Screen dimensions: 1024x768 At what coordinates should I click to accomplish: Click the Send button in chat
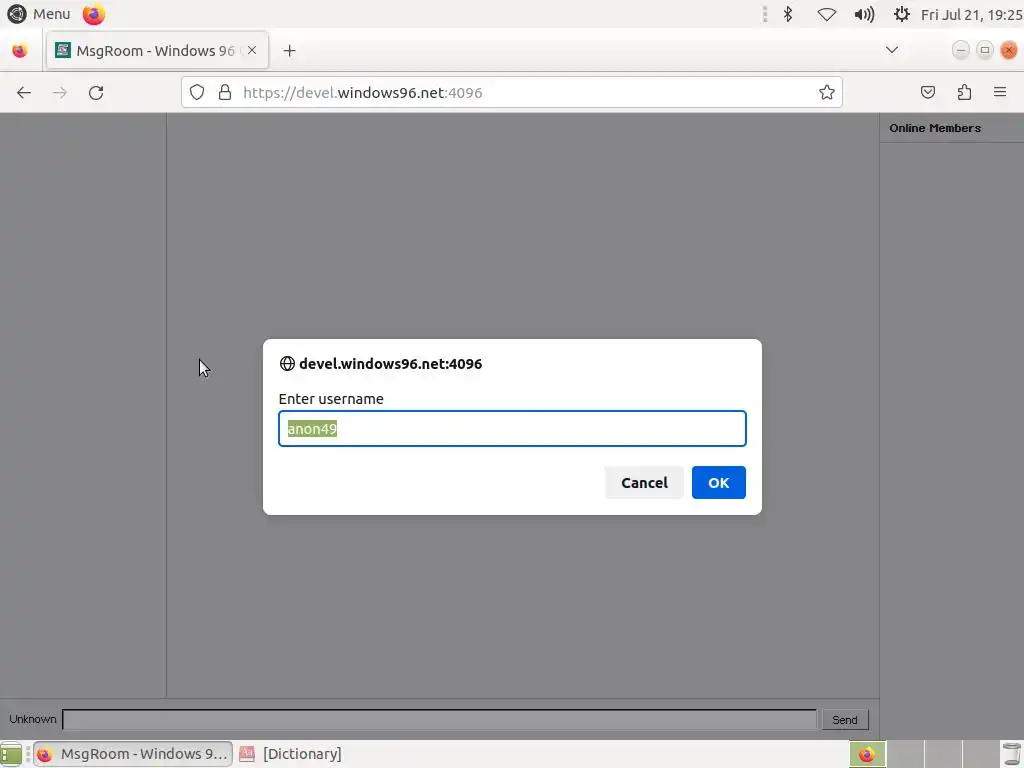pos(844,720)
